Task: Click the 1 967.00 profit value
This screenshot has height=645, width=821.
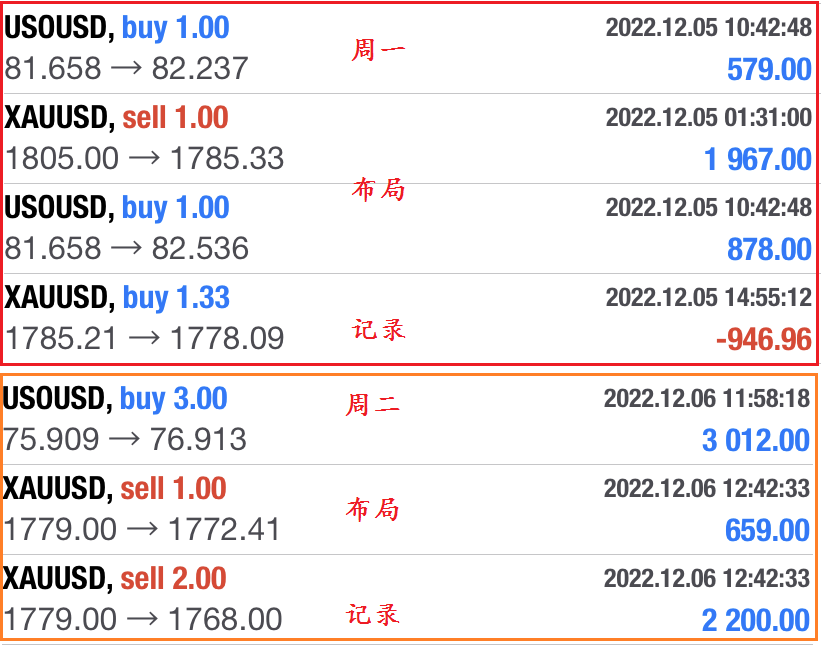Action: point(757,160)
